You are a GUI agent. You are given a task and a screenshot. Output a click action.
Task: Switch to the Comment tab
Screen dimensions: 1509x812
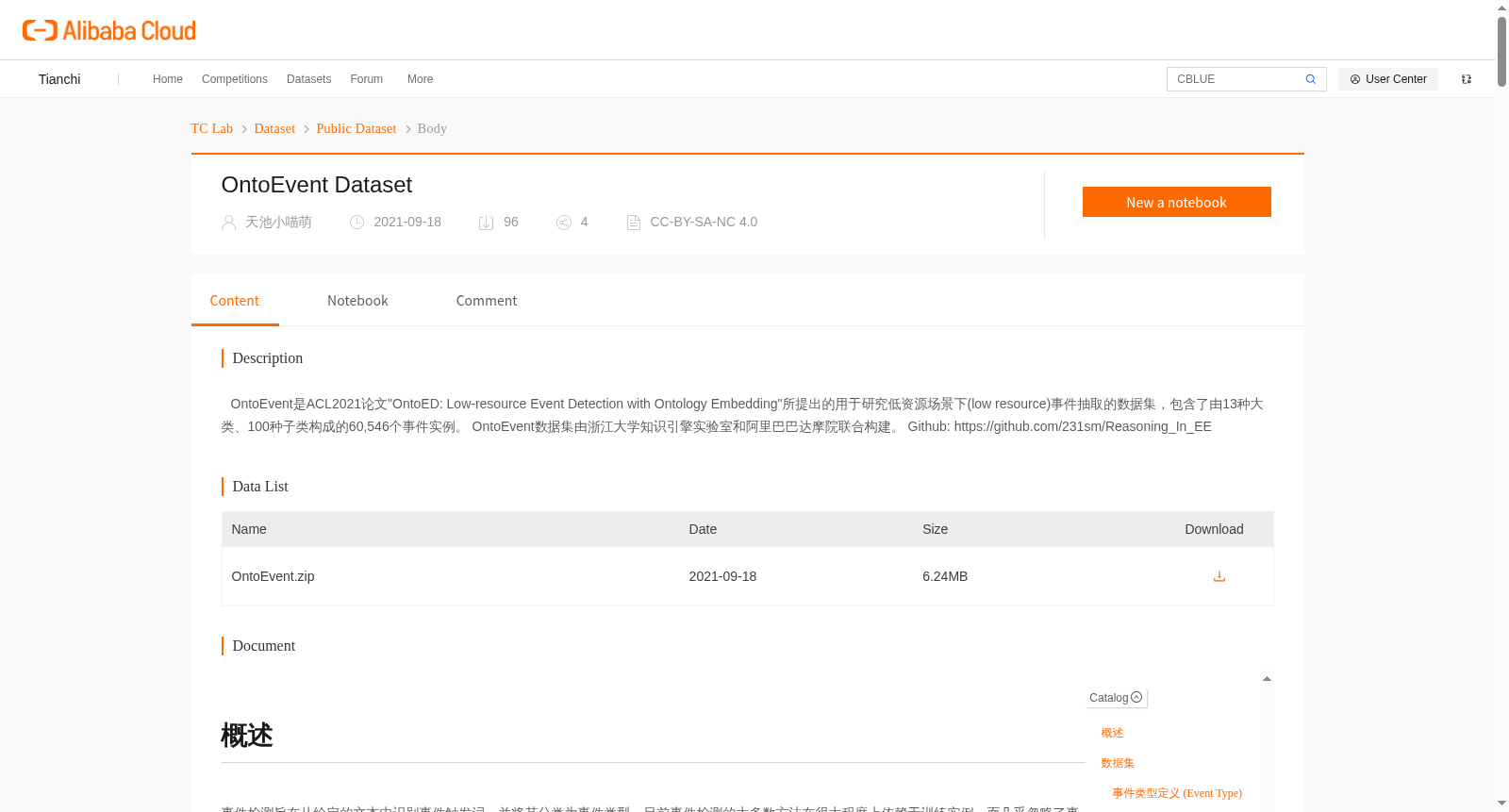487,301
